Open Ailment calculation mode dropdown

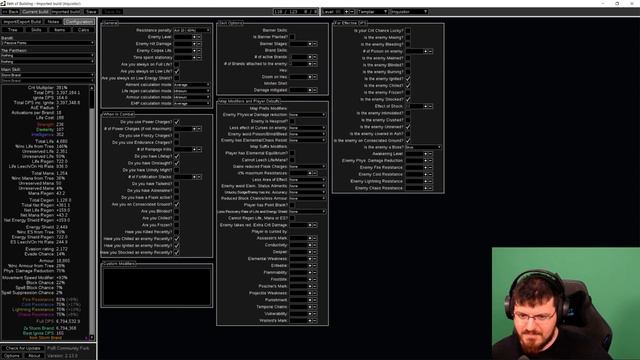click(192, 85)
